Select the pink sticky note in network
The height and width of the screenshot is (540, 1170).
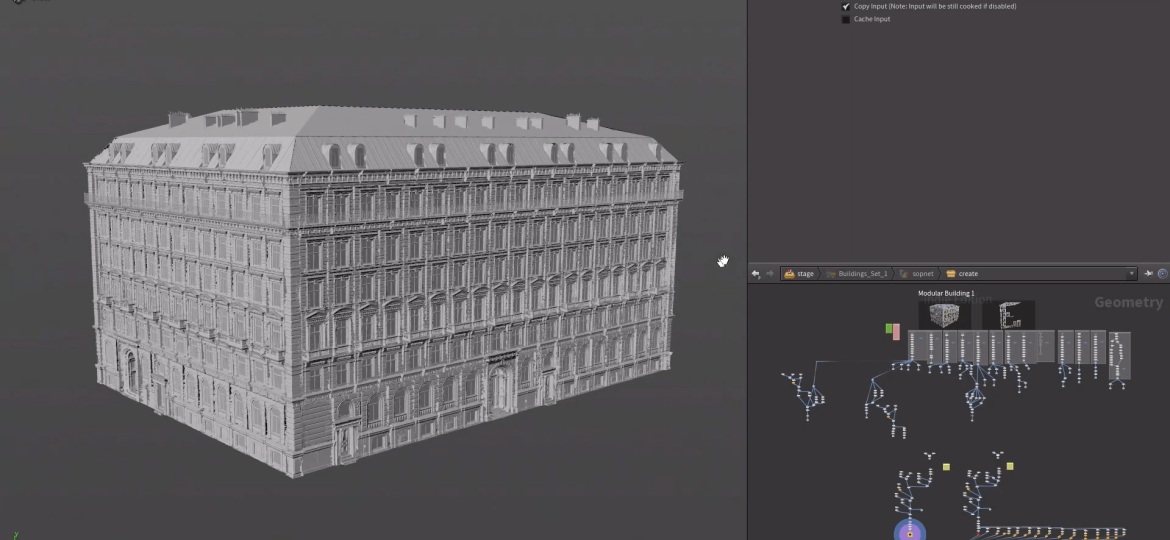(896, 331)
